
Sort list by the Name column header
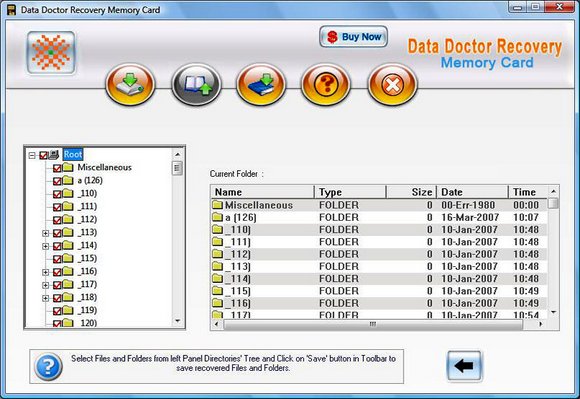coord(263,192)
